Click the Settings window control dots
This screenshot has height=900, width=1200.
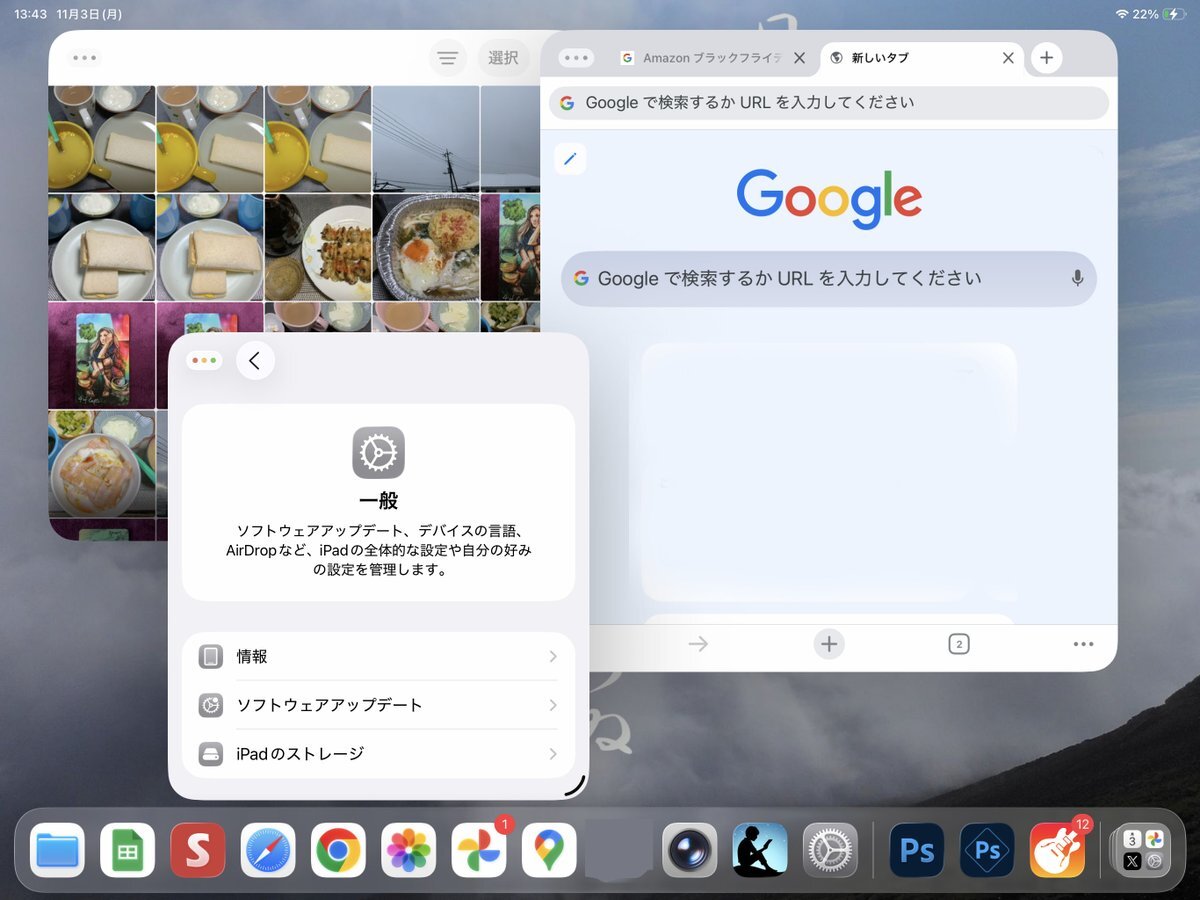point(204,361)
